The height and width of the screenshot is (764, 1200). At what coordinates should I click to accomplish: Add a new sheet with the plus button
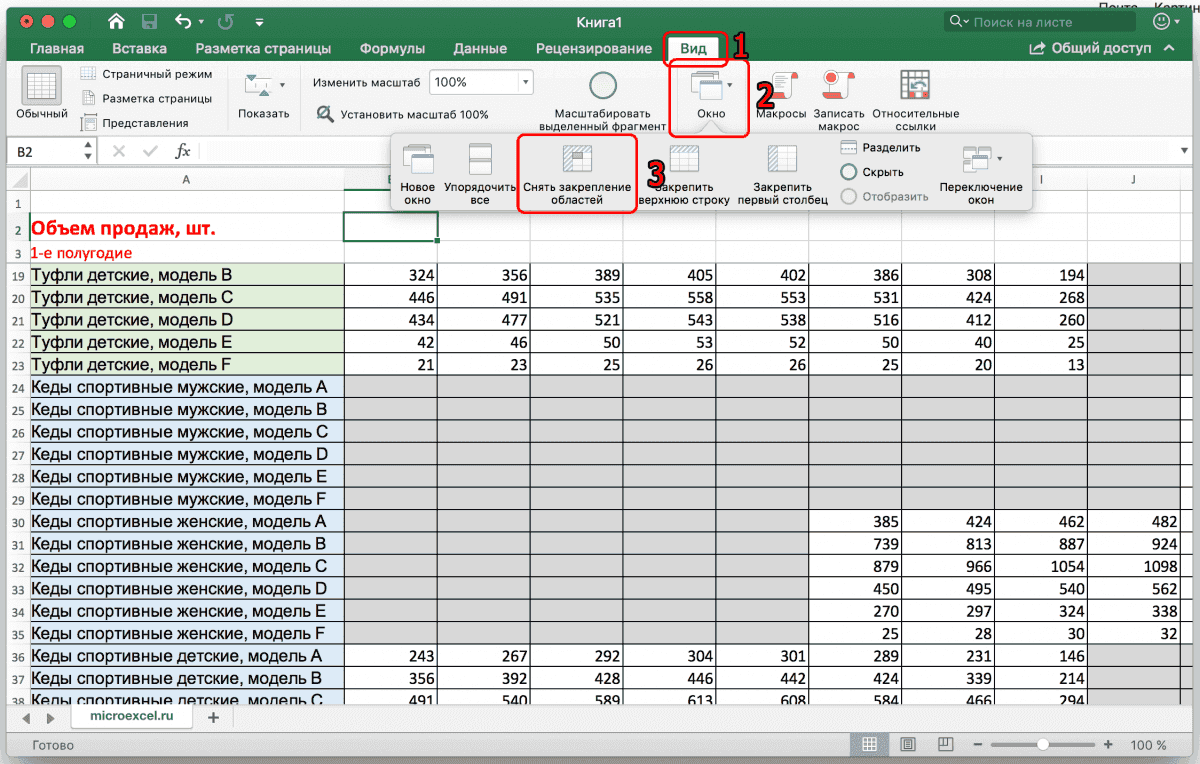pyautogui.click(x=215, y=717)
